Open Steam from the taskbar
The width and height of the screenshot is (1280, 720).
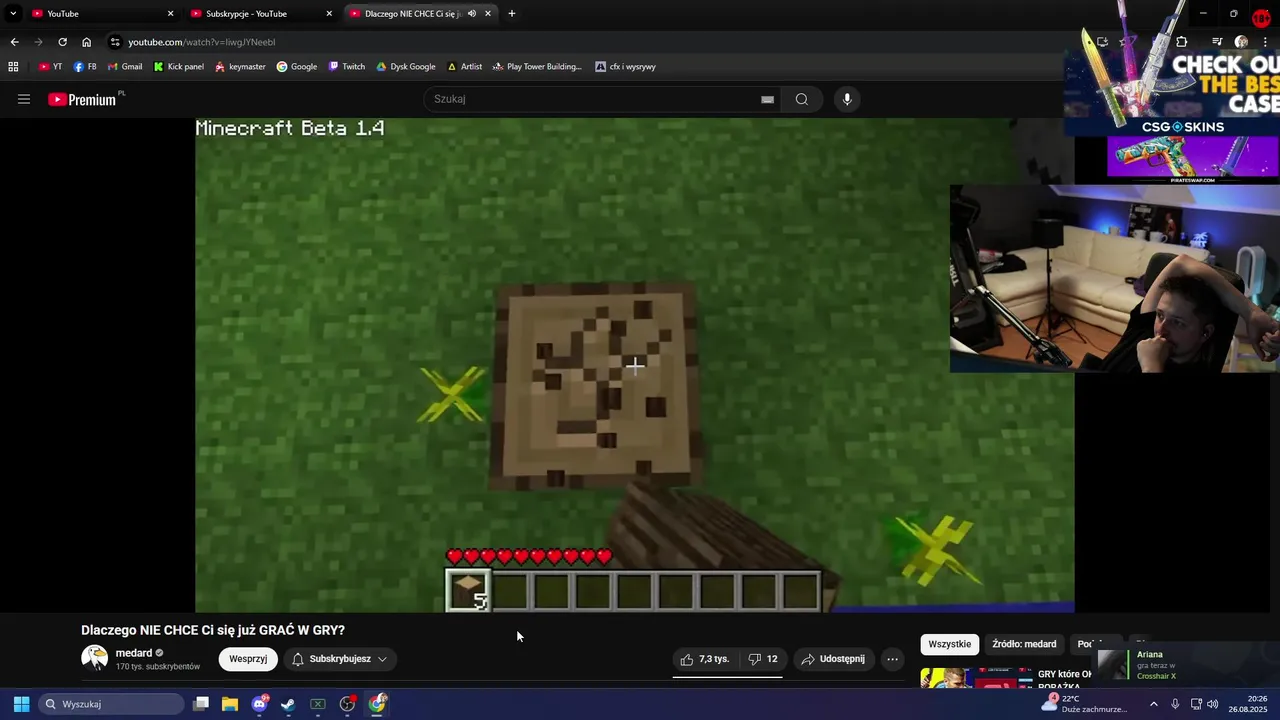[288, 704]
